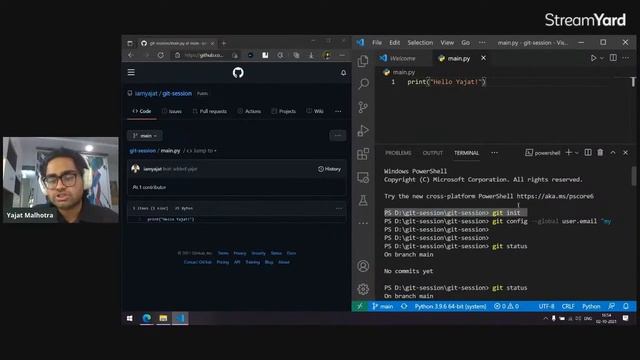Open the Actions tab on GitHub
Viewport: 640px width, 360px height.
(249, 111)
